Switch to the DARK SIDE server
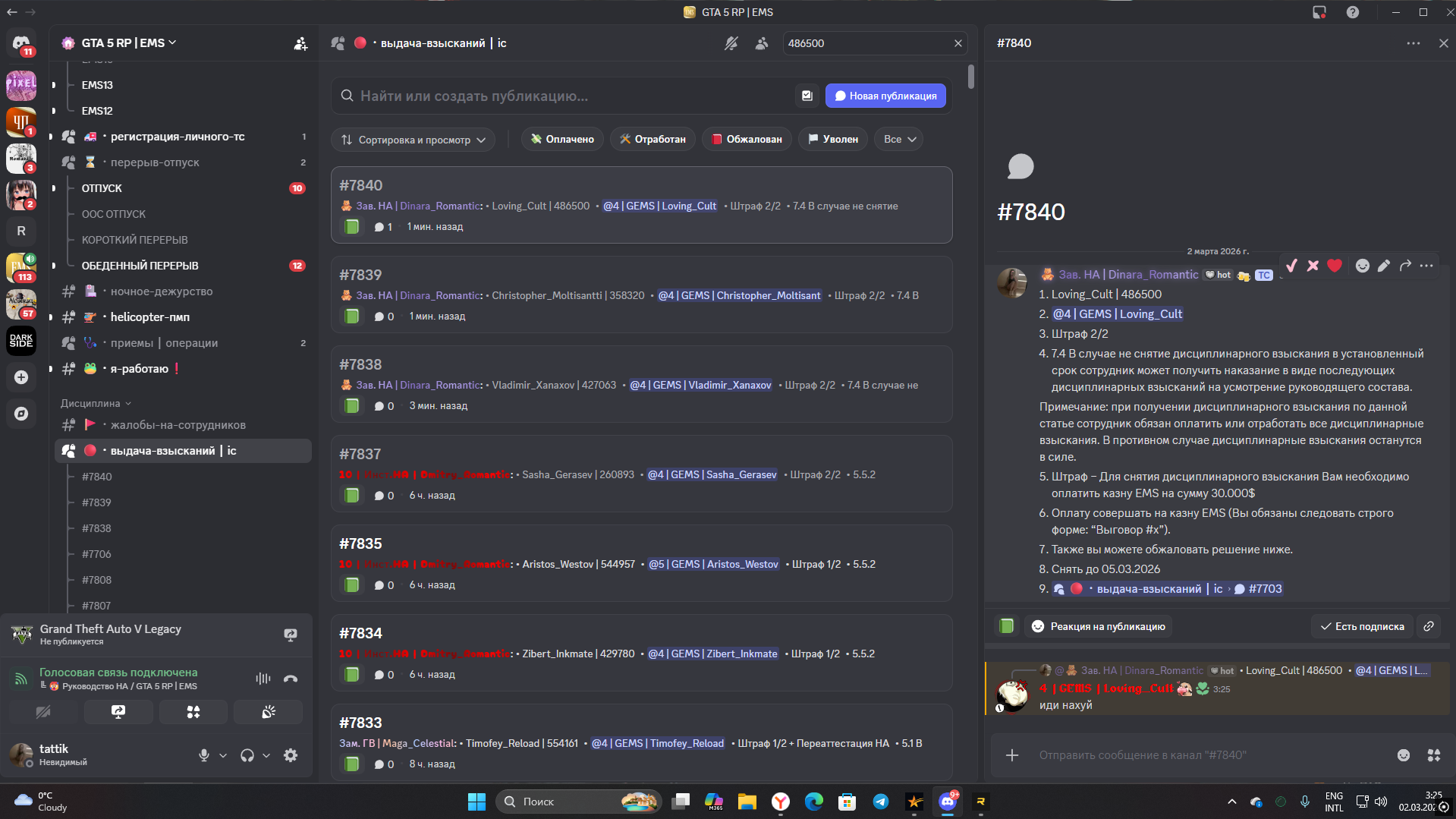This screenshot has height=819, width=1456. tap(21, 340)
